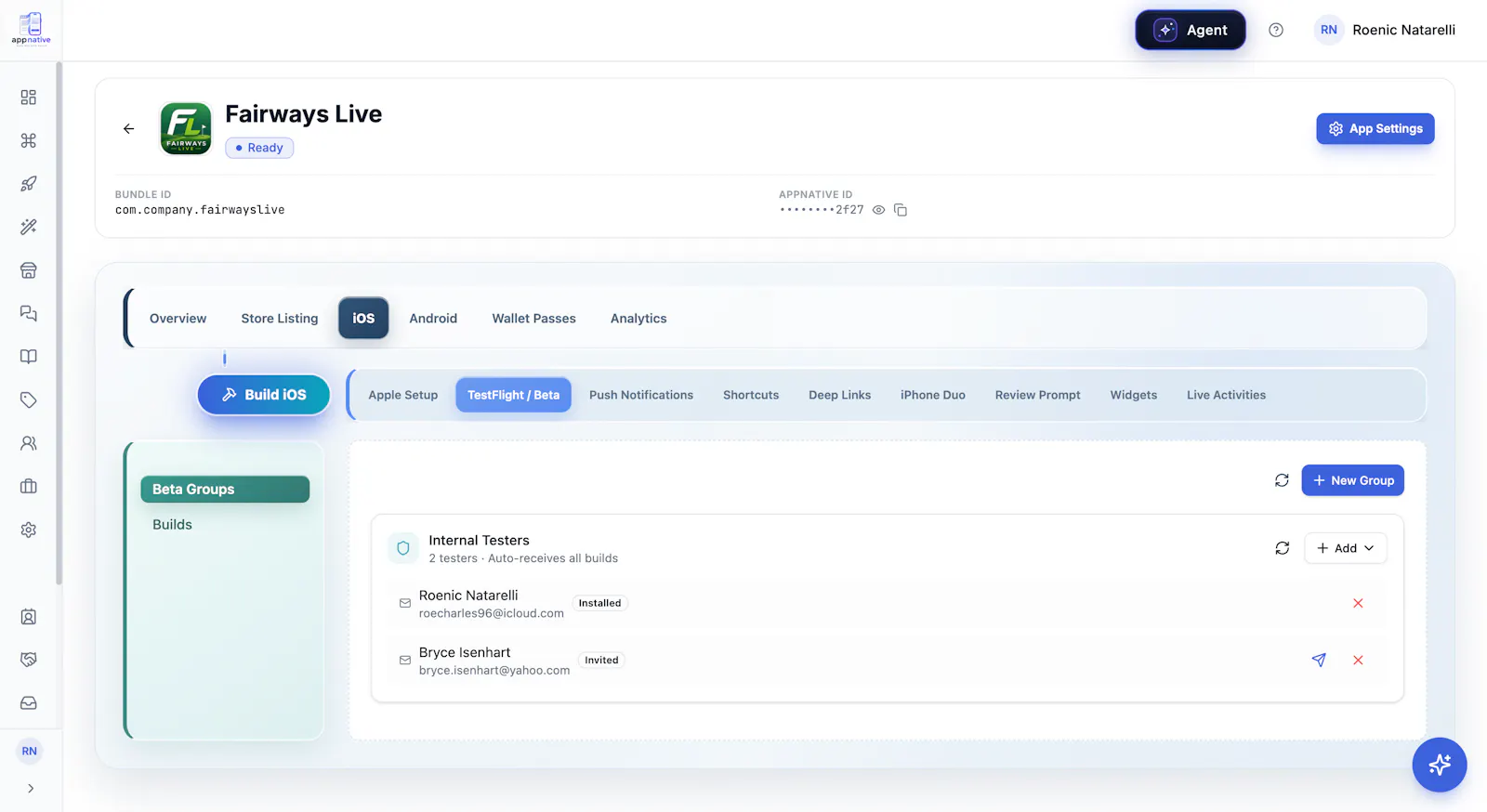The height and width of the screenshot is (812, 1487).
Task: Click the Installed status badge
Action: (x=599, y=603)
